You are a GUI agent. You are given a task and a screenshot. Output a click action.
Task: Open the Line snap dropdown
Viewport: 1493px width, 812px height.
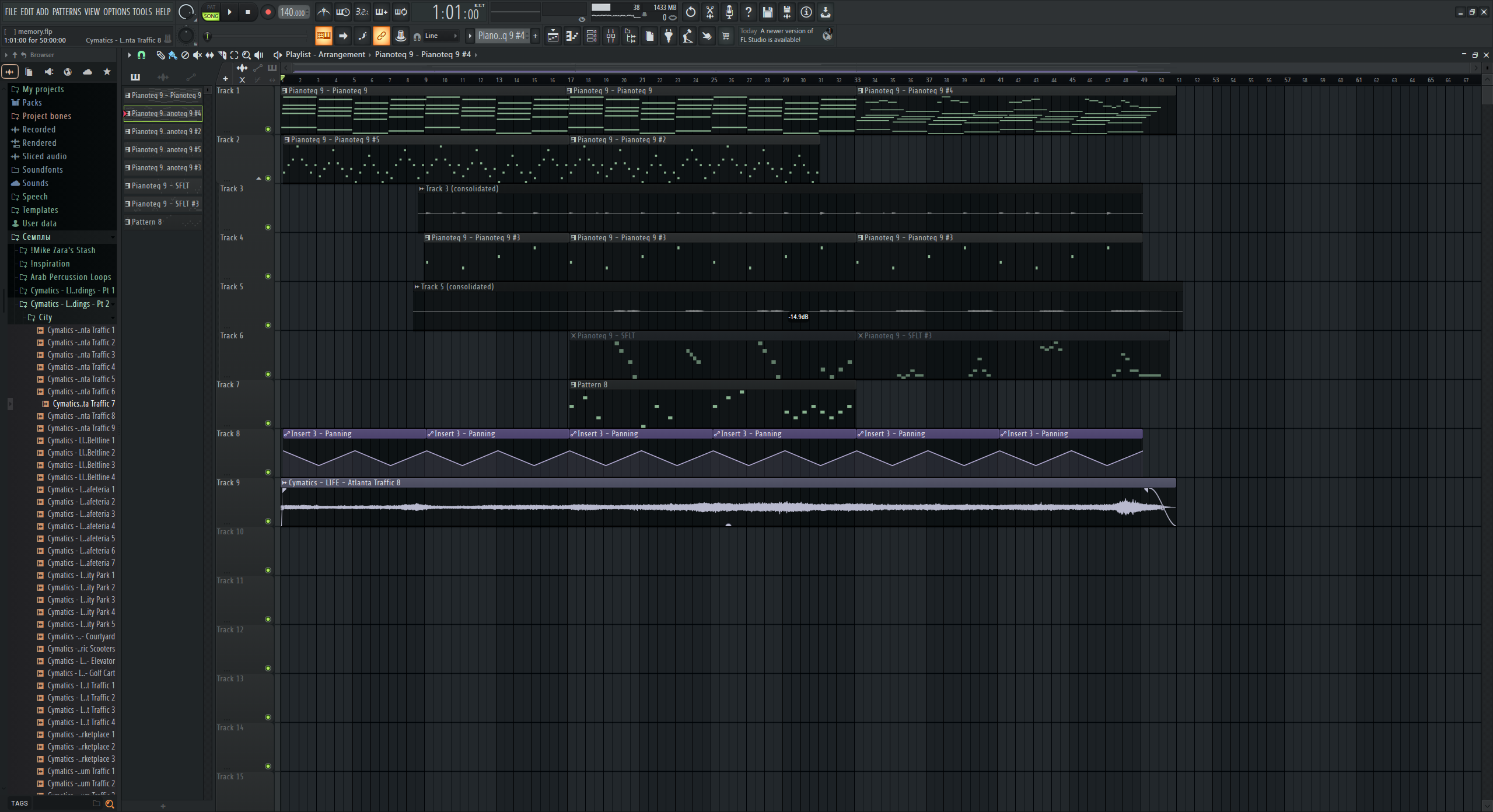(x=442, y=36)
